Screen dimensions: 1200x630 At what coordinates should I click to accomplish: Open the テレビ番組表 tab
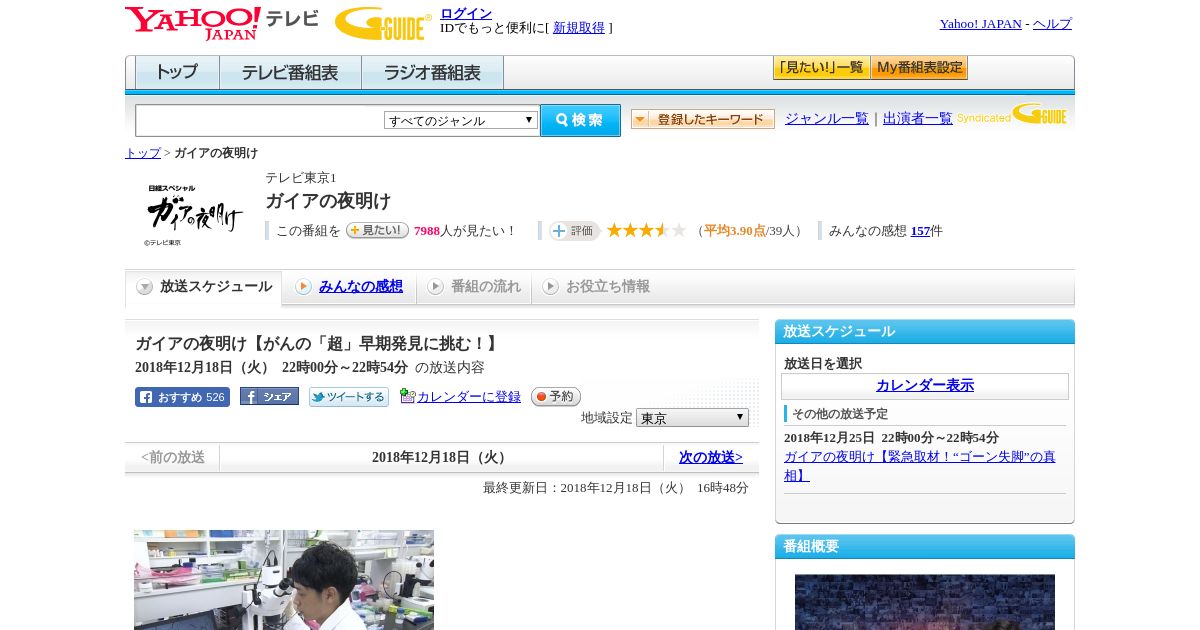290,73
